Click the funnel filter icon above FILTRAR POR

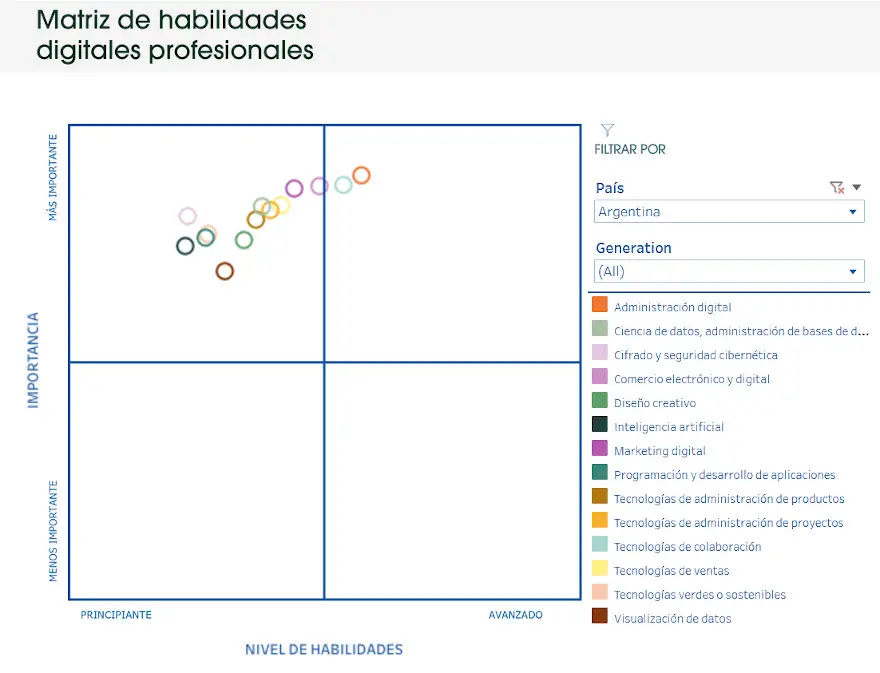coord(607,130)
